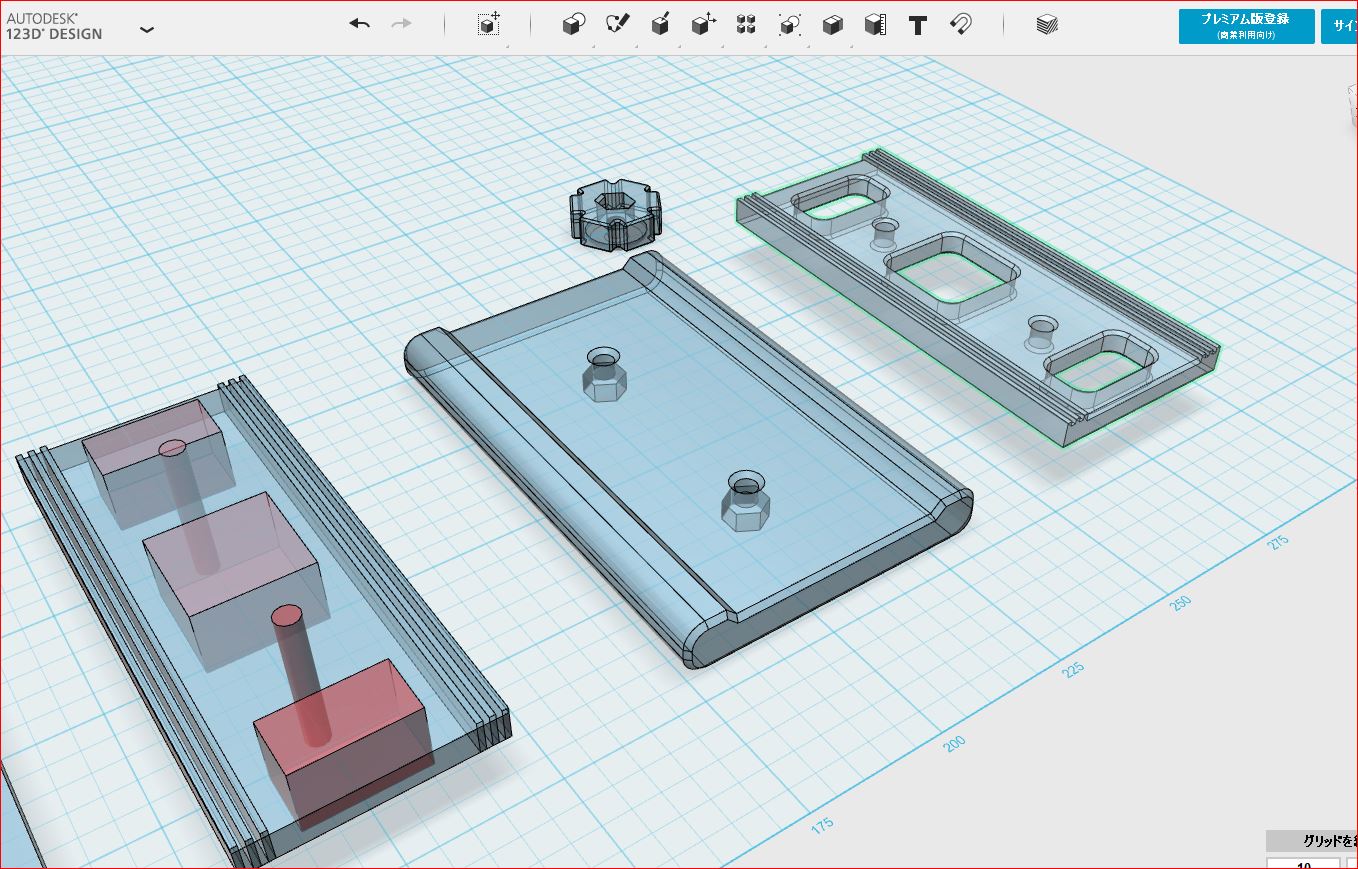
Task: Open the Primitives shapes menu
Action: click(574, 25)
